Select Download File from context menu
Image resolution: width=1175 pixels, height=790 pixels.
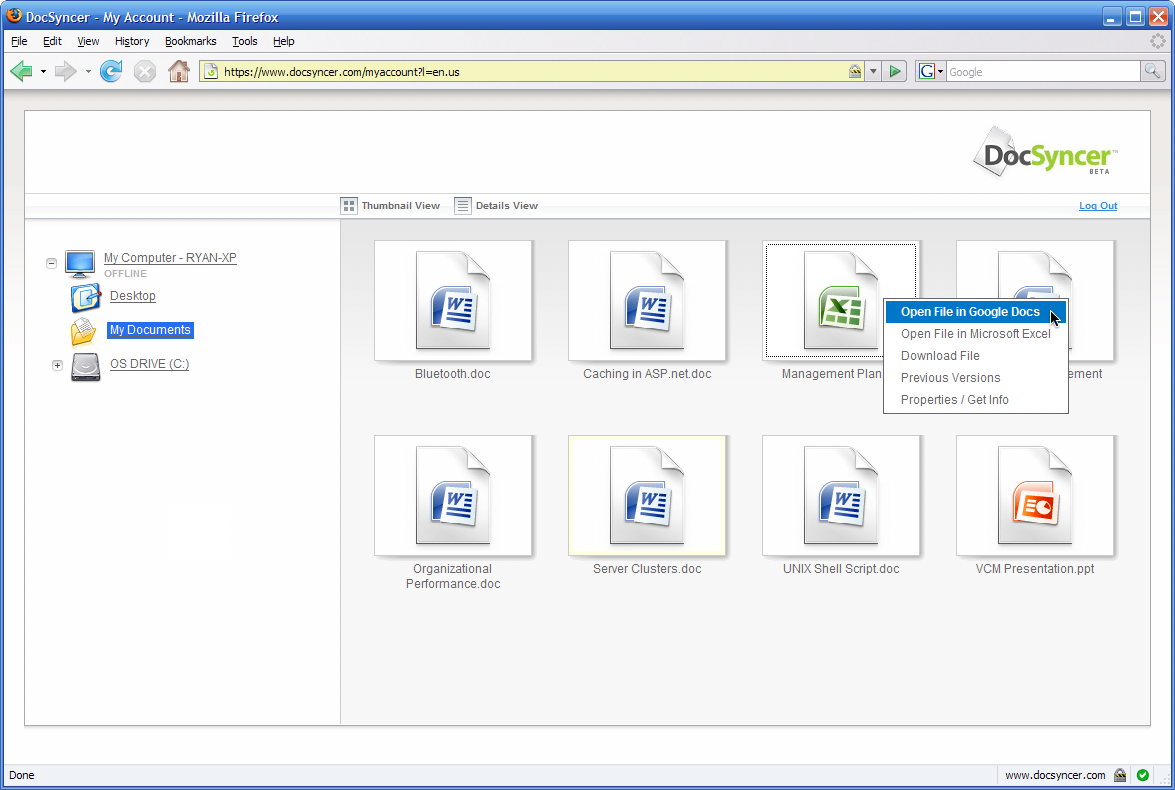940,356
